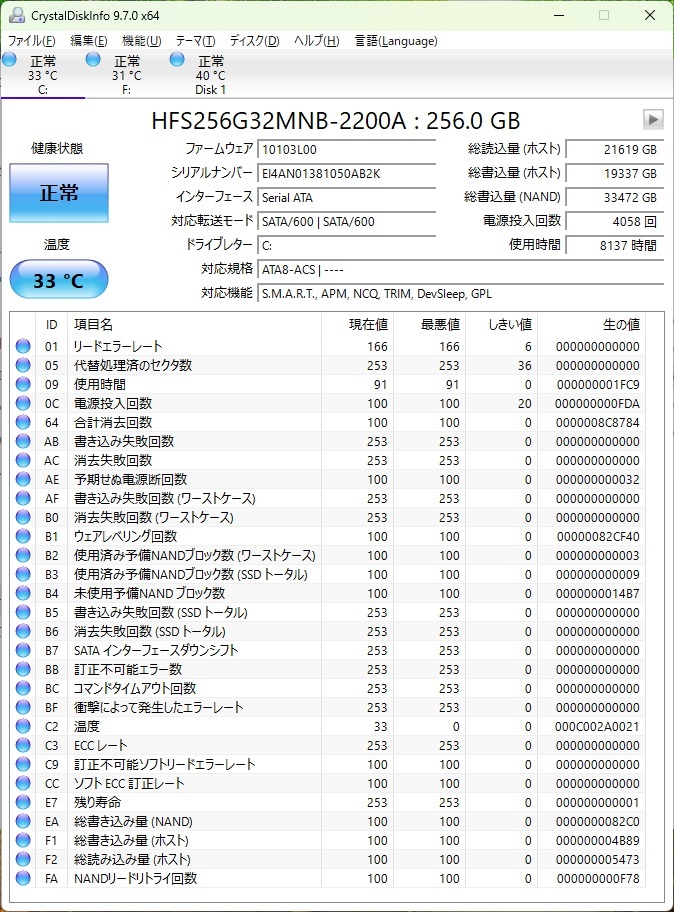Click the power on hours value 8137 時間
674x912 pixels.
point(614,245)
